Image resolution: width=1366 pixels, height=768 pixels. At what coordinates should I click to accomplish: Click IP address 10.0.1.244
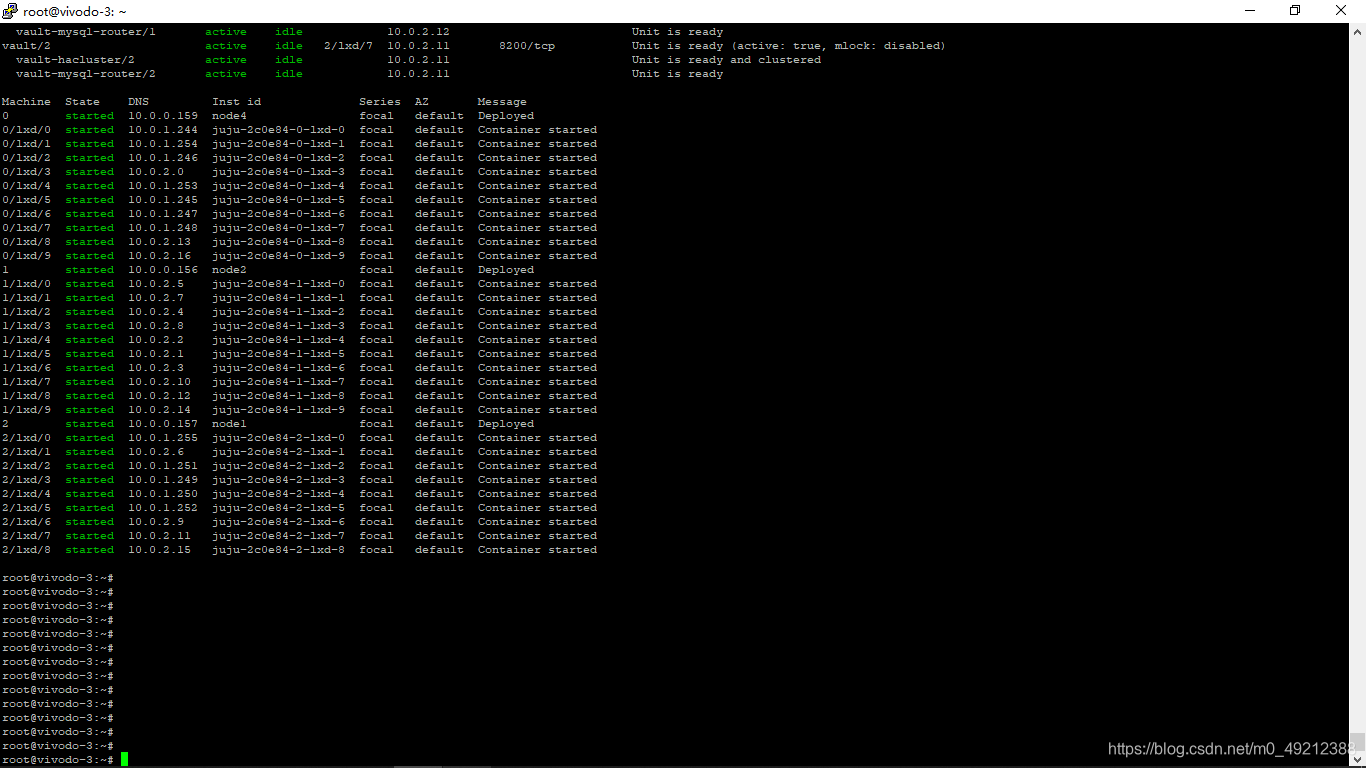tap(163, 130)
